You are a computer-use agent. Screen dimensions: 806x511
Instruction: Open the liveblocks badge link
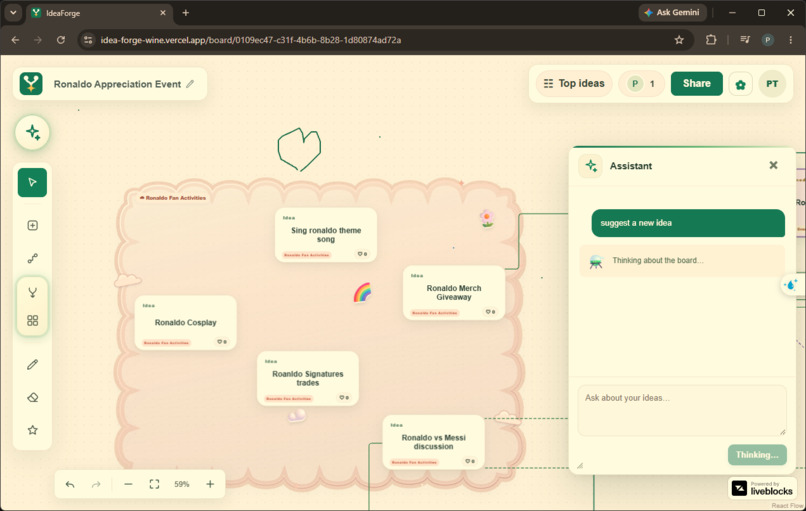763,488
